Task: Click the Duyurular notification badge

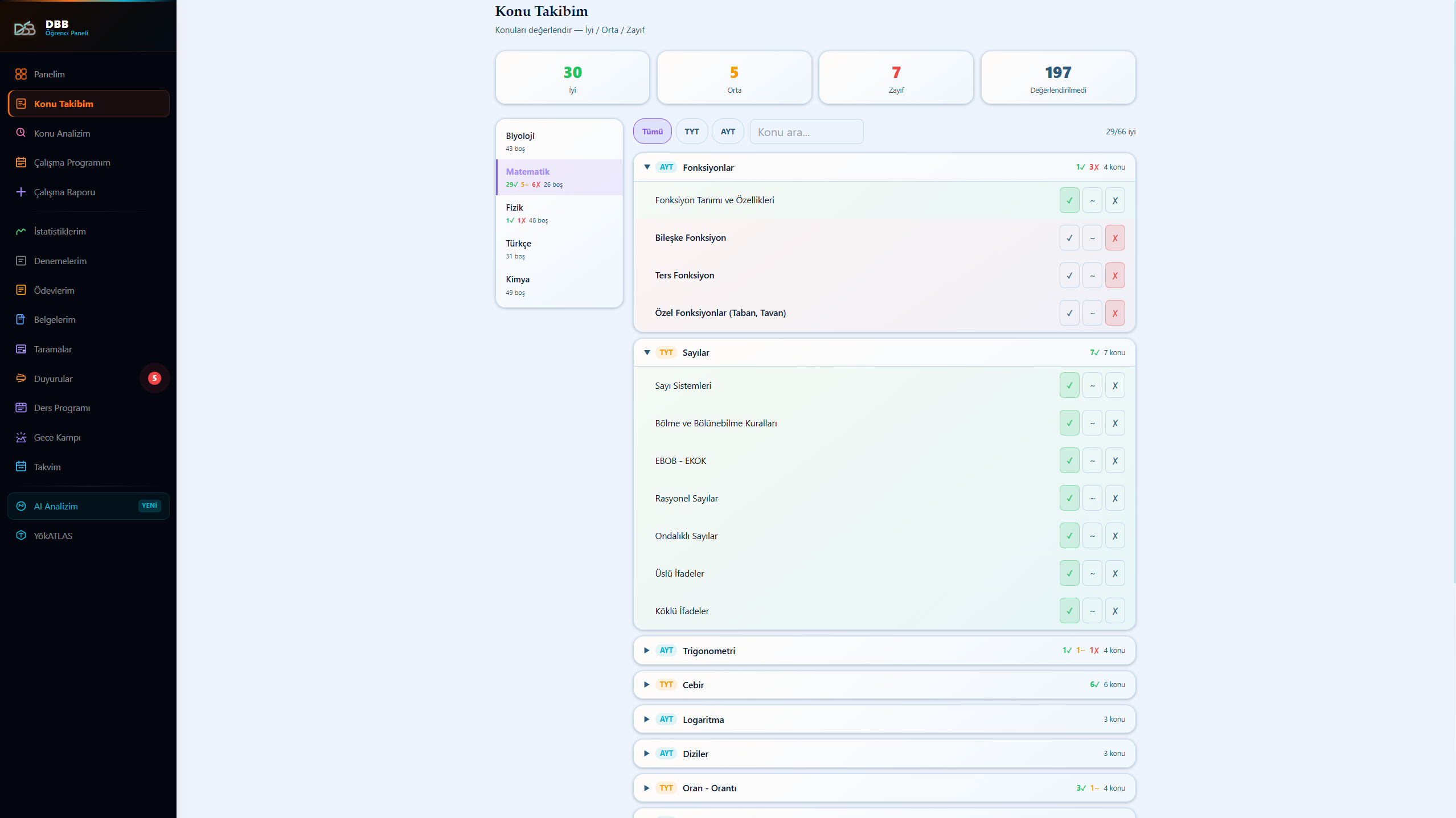Action: tap(154, 378)
